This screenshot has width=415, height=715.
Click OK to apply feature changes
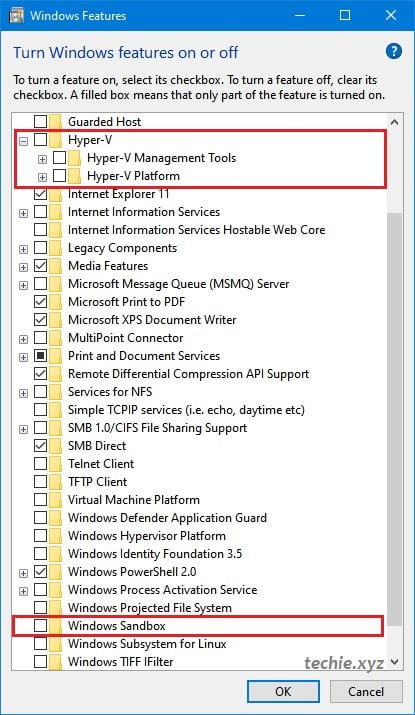tap(283, 691)
